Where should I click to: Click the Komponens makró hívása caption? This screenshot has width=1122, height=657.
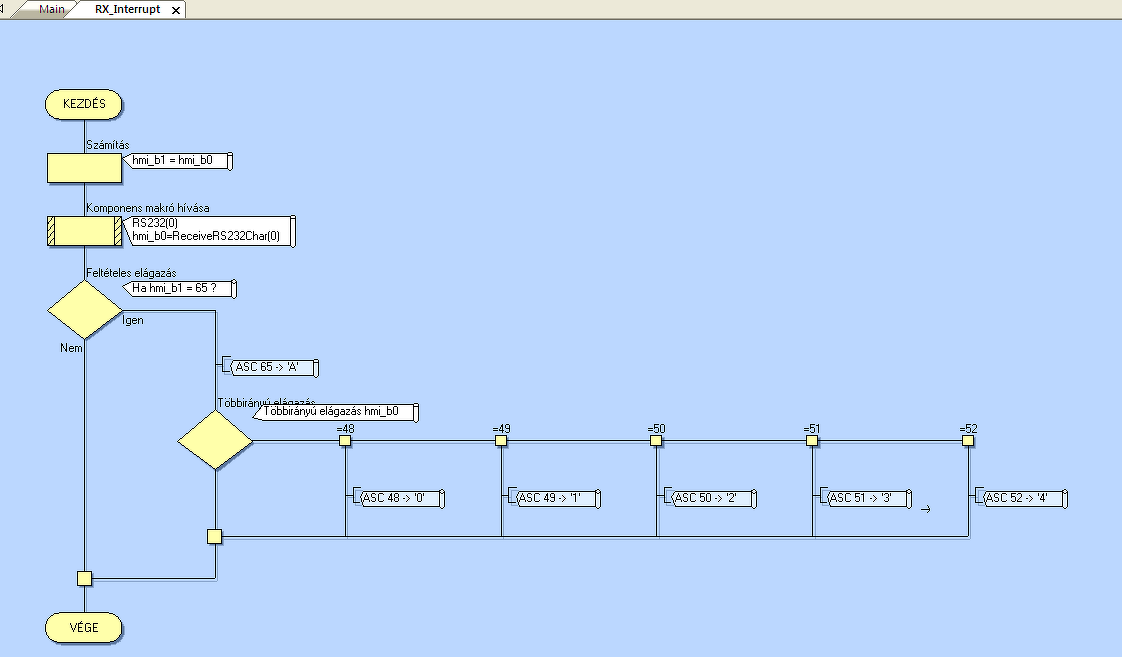tap(147, 208)
